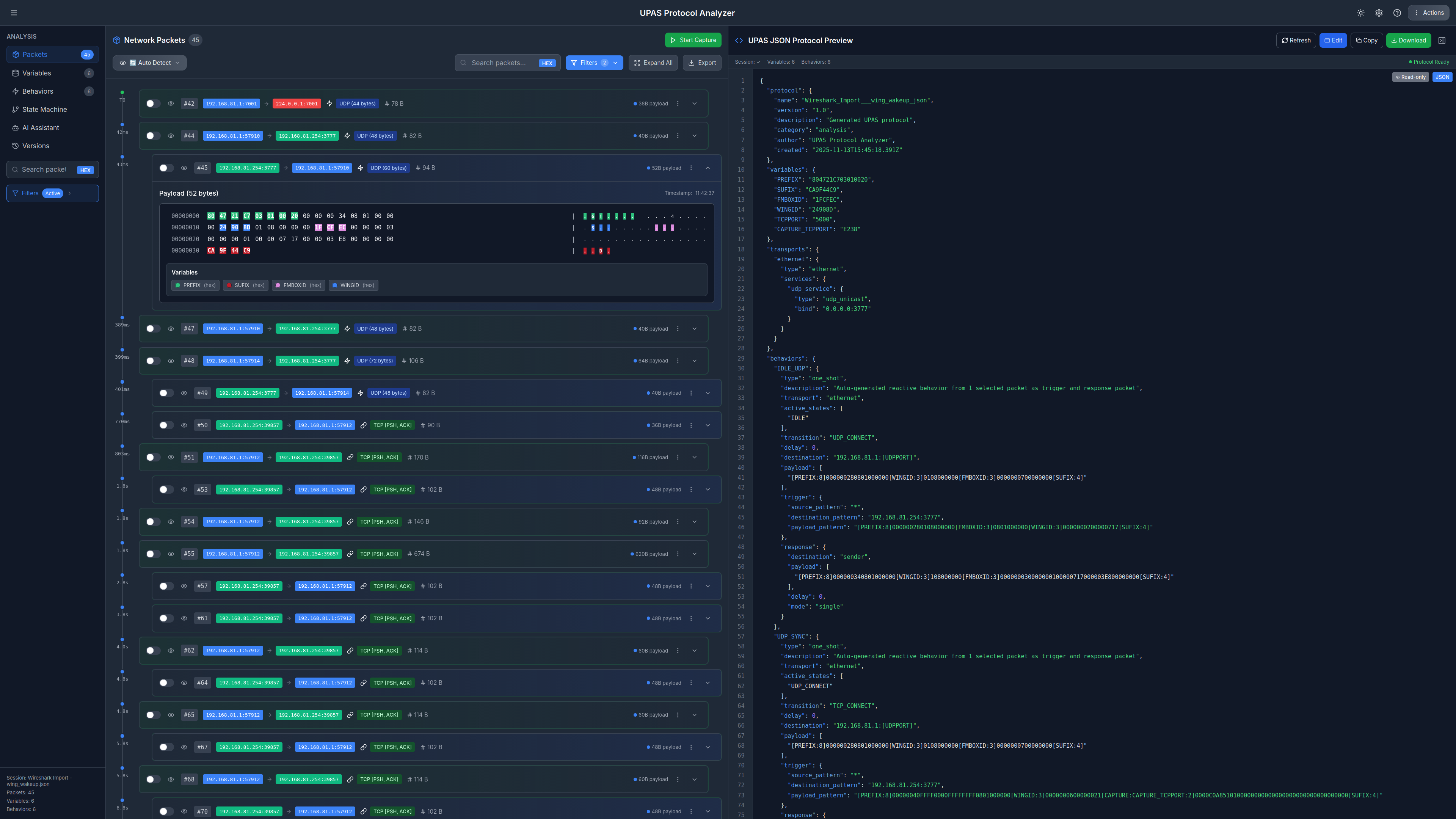Click the HEX badge in packet search

pyautogui.click(x=546, y=63)
